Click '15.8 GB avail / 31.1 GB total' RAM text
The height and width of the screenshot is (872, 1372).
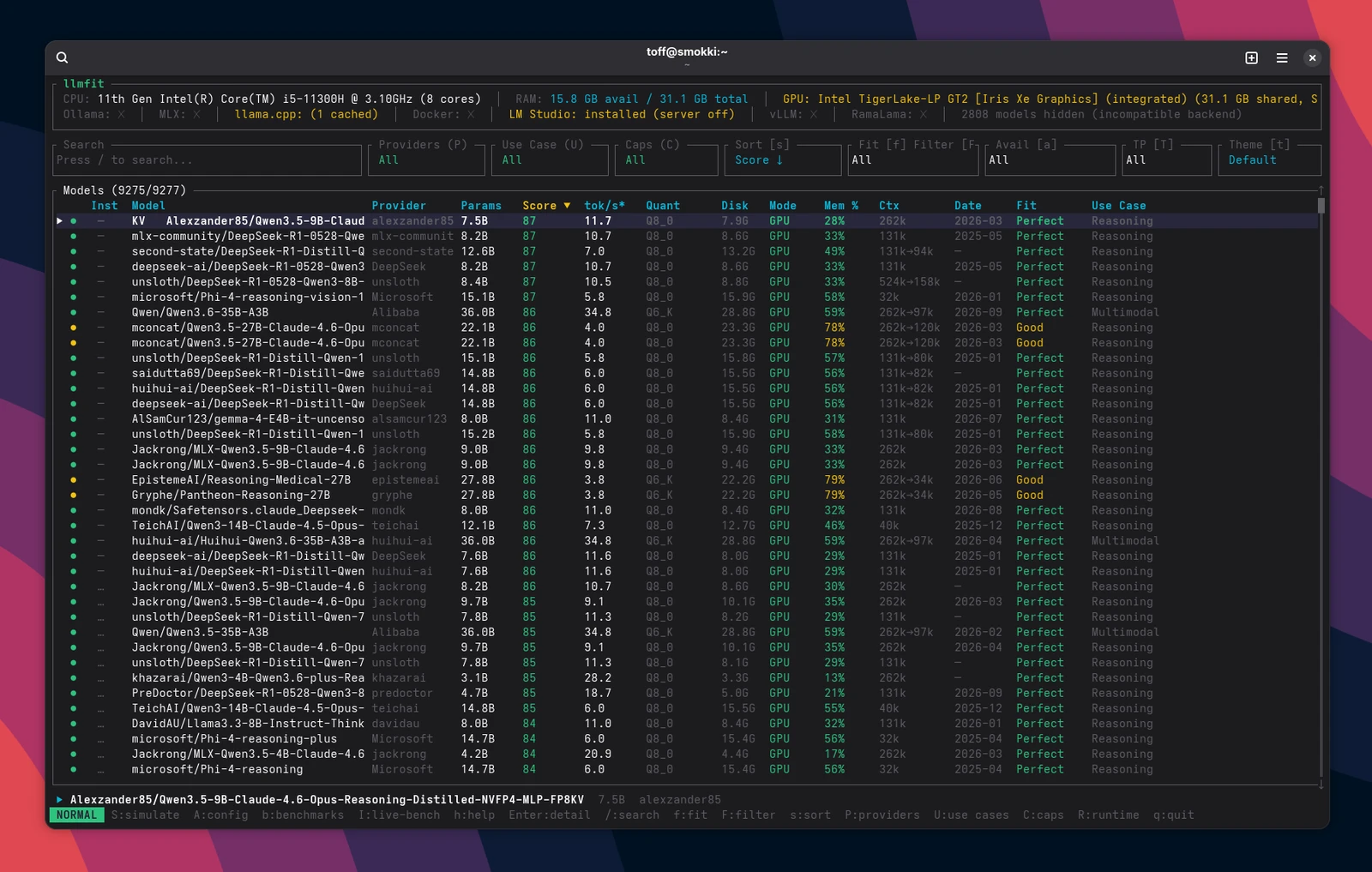coord(649,99)
